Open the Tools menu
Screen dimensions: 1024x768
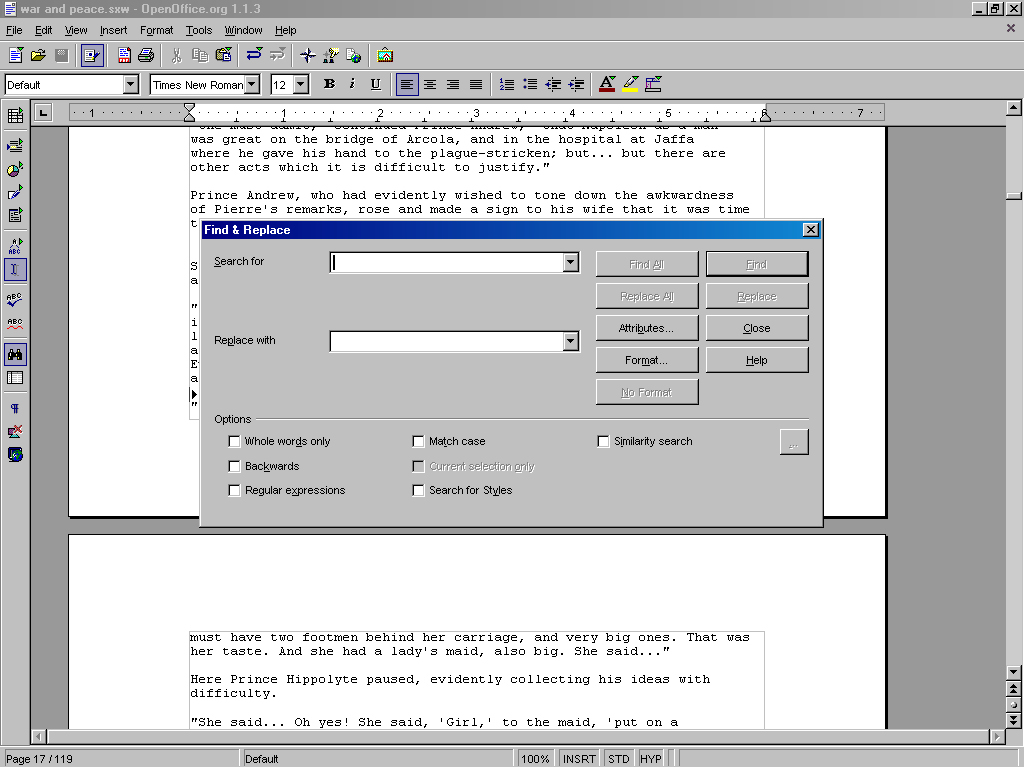(x=199, y=31)
